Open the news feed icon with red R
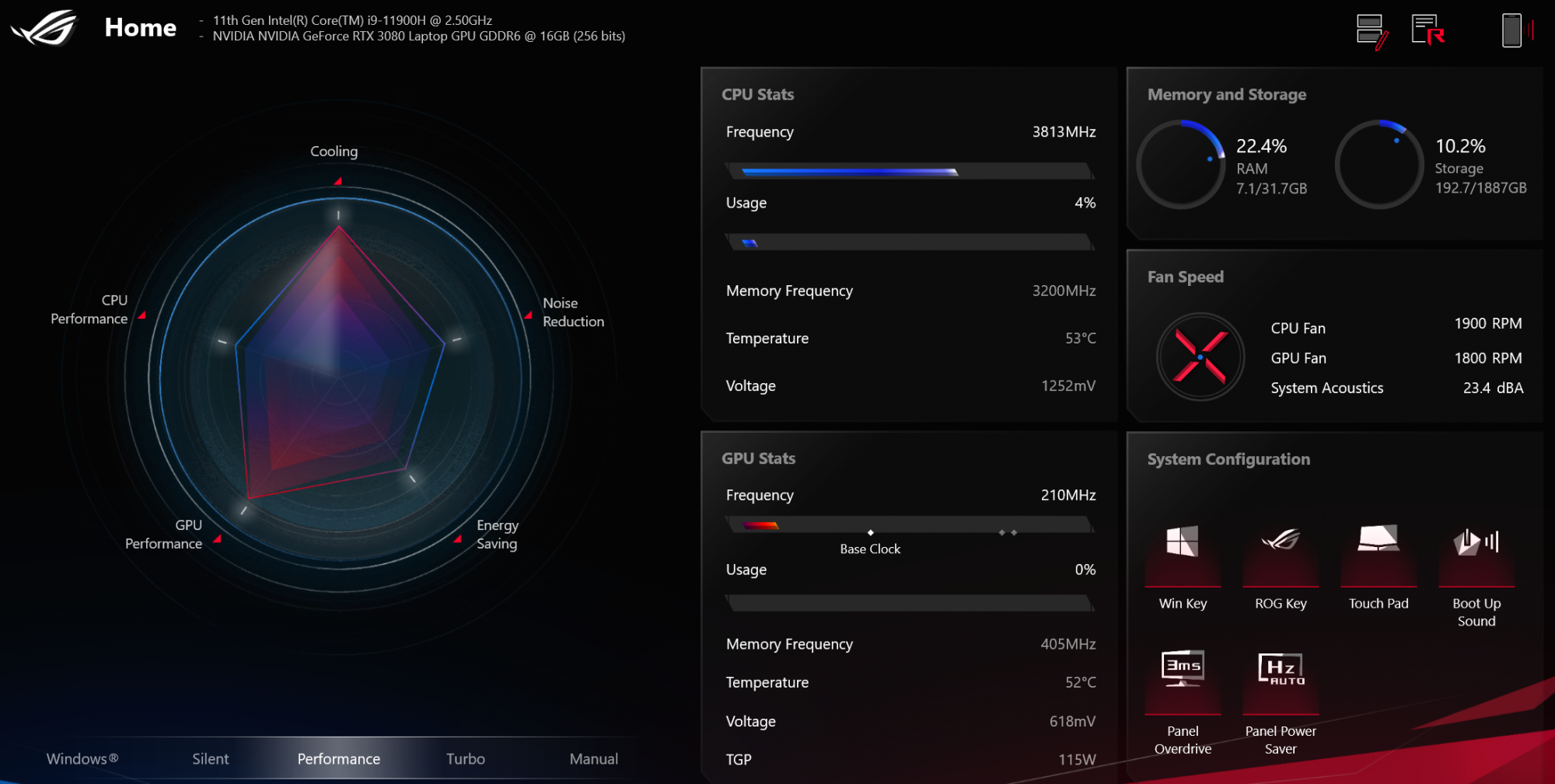Image resolution: width=1555 pixels, height=784 pixels. click(1427, 30)
